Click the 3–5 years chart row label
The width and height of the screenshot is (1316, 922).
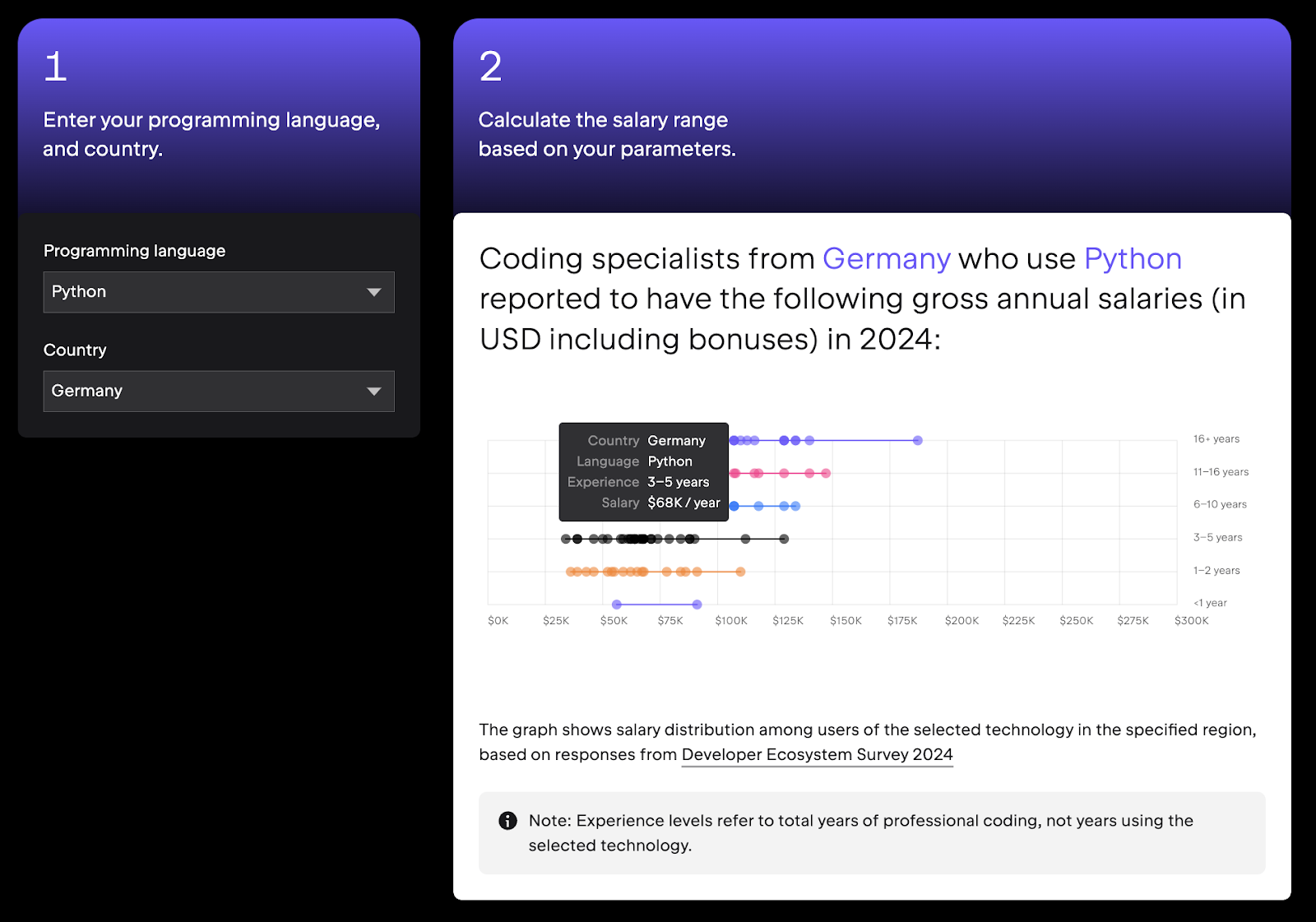[1217, 537]
